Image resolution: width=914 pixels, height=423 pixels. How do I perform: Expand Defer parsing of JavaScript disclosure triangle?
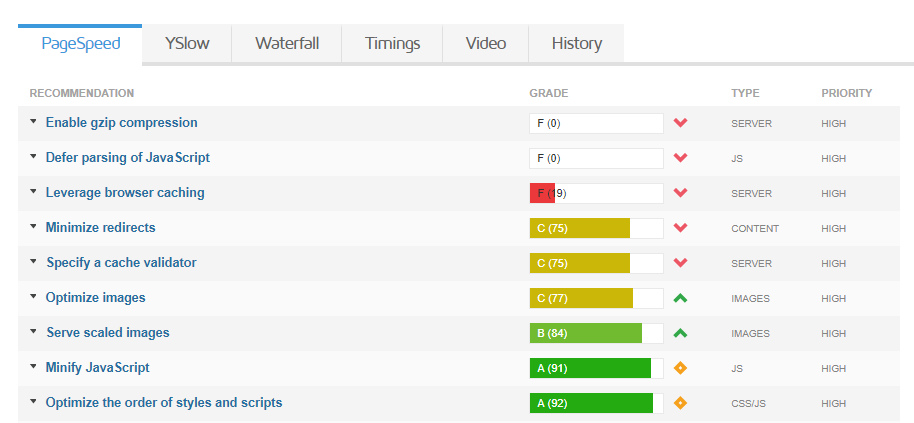click(x=33, y=157)
